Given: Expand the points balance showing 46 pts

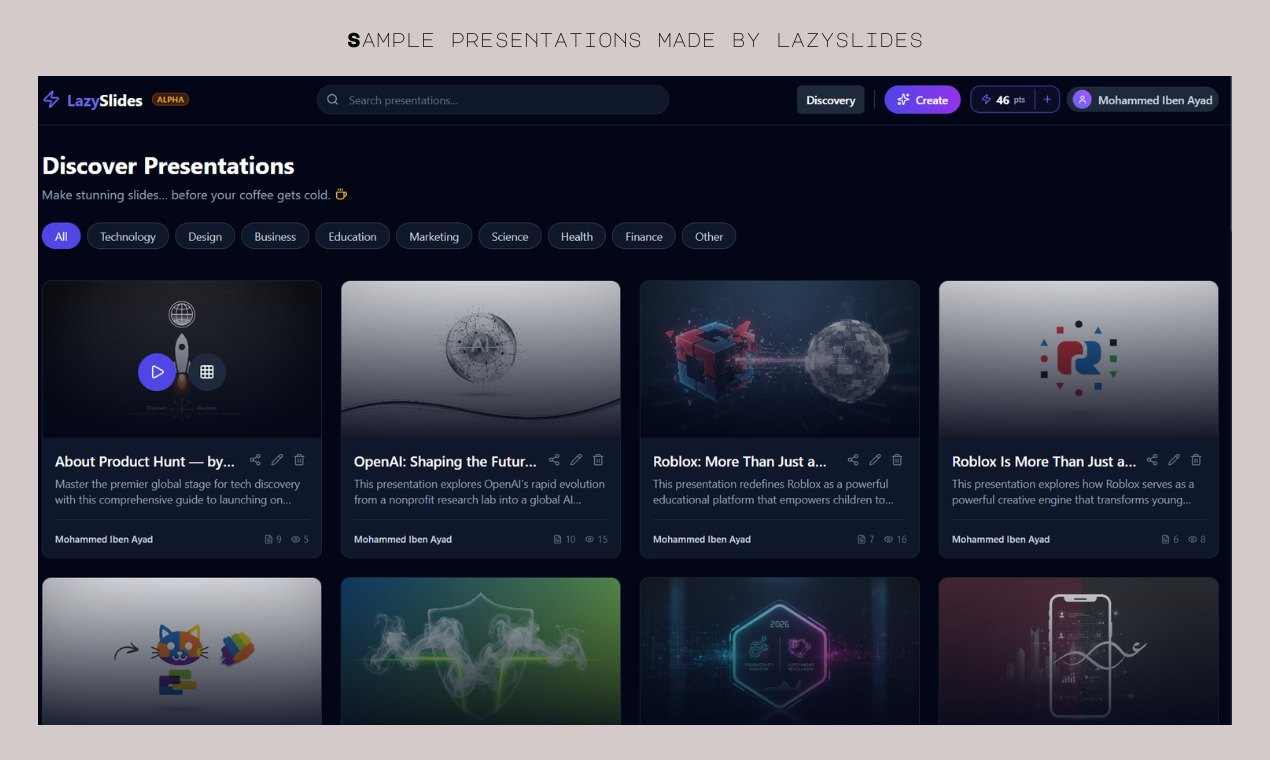Looking at the screenshot, I should tap(1003, 99).
